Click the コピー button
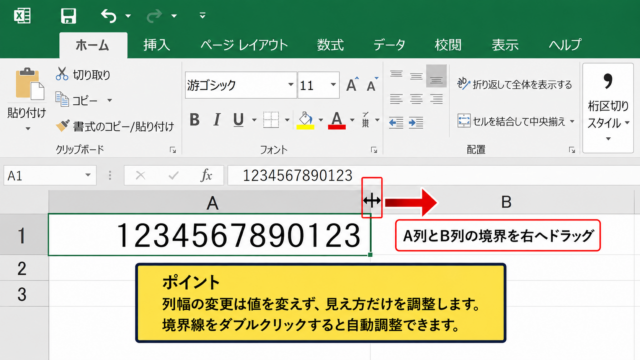Screen dimensions: 640x360 (x=78, y=100)
